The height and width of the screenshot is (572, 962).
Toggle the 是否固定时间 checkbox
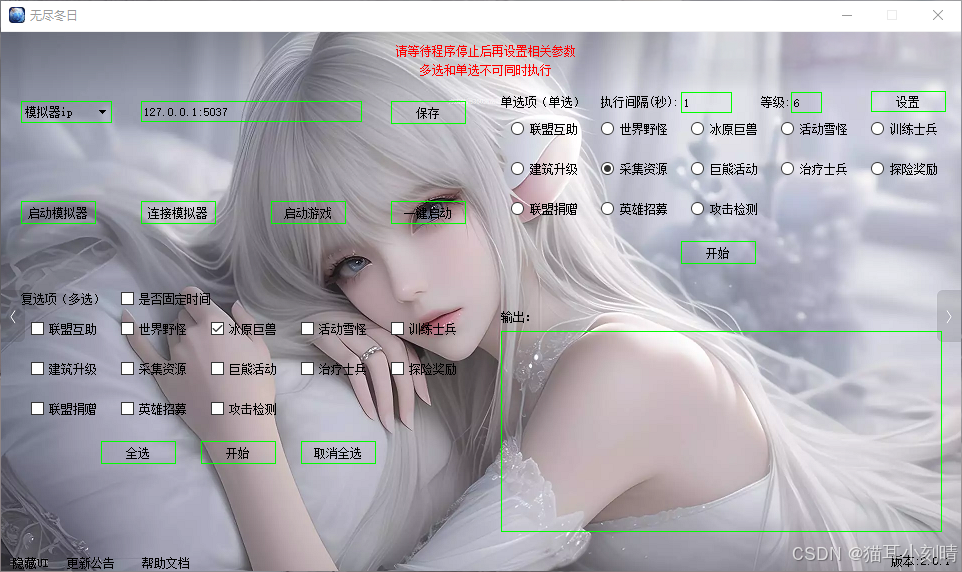128,299
